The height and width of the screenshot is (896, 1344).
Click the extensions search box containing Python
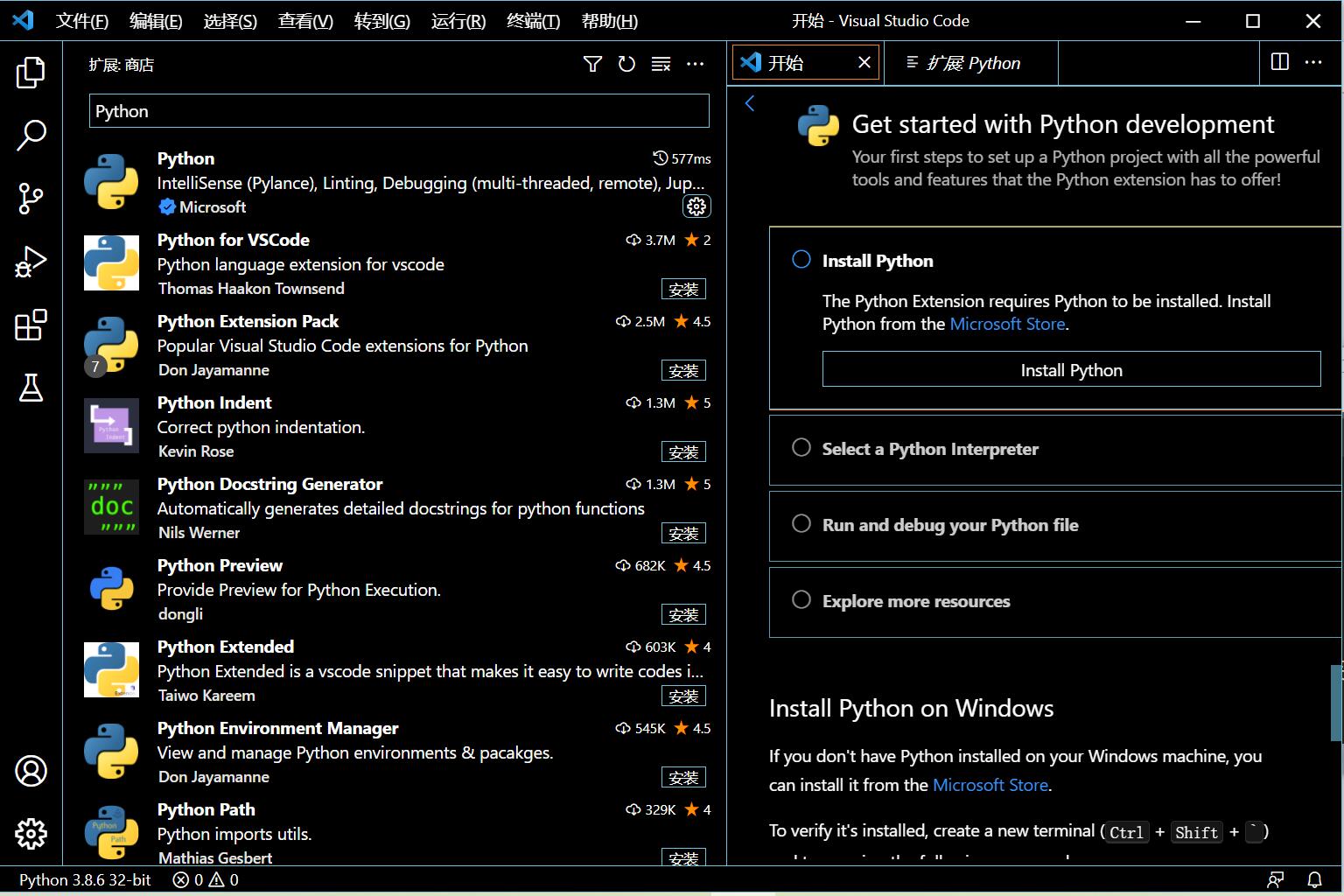399,111
